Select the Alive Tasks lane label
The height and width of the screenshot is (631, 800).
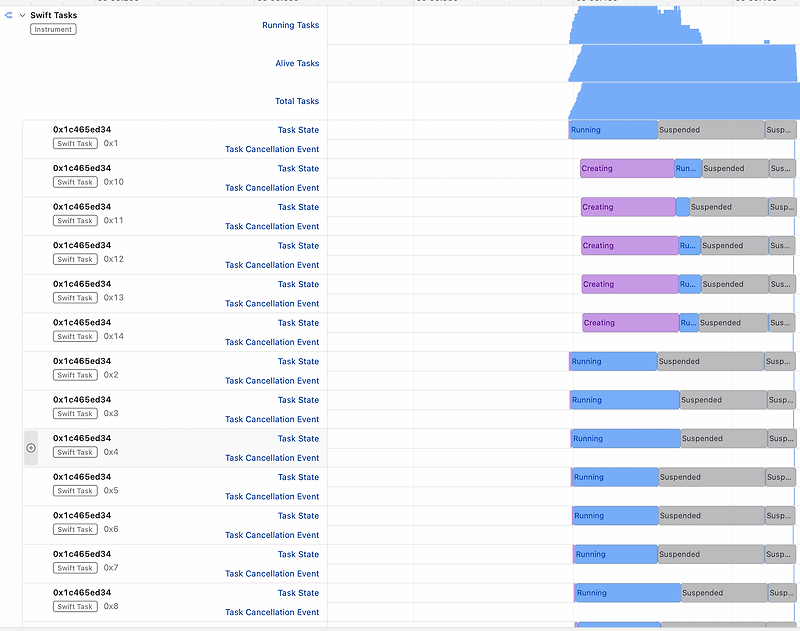pos(297,62)
